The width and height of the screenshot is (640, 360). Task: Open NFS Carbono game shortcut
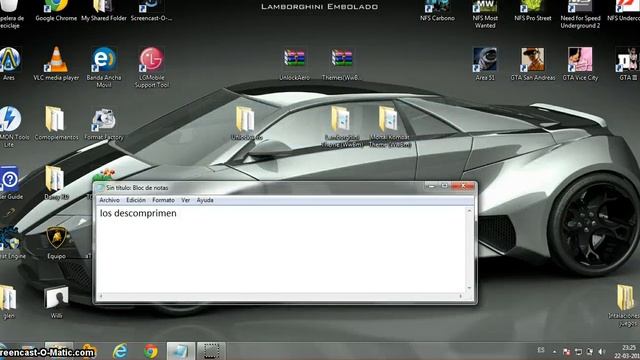point(437,11)
